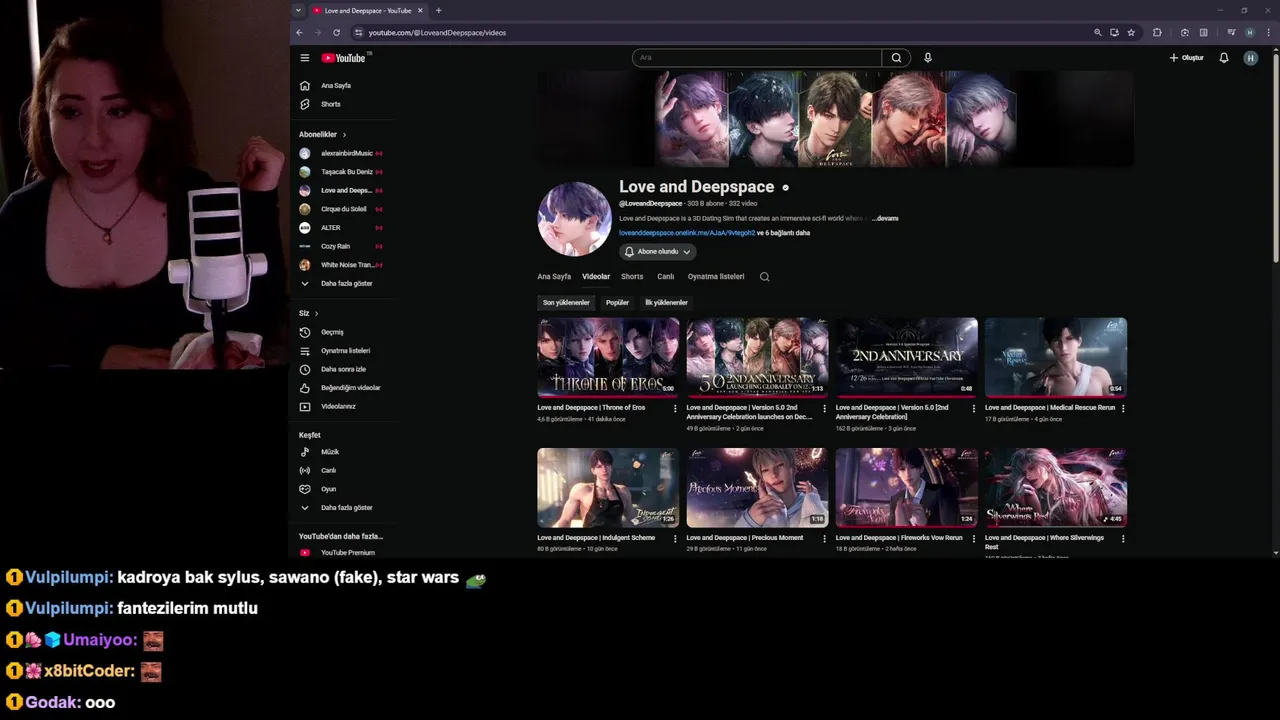Bookmark this page with the star icon

(x=1131, y=32)
